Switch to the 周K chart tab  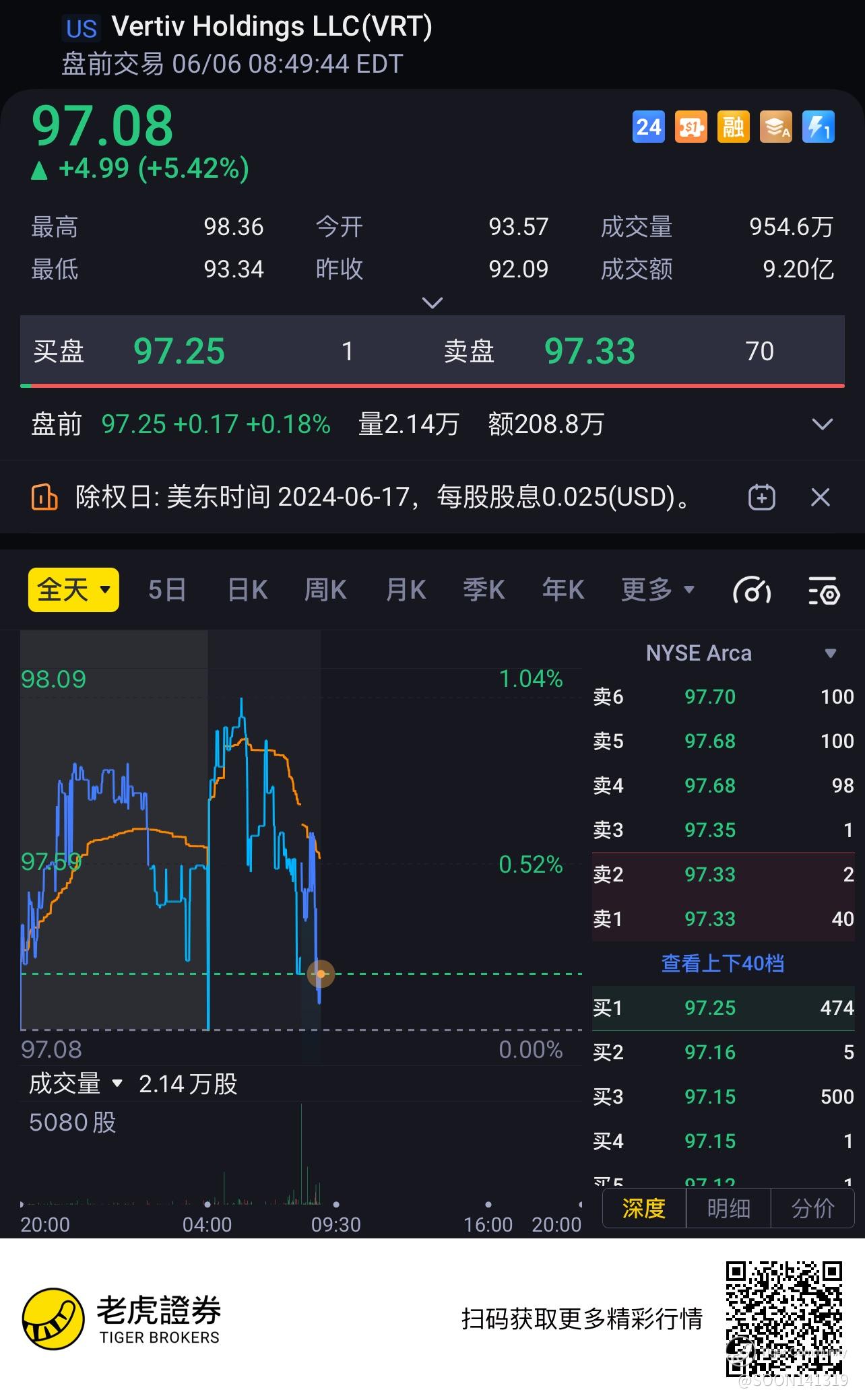[x=325, y=590]
